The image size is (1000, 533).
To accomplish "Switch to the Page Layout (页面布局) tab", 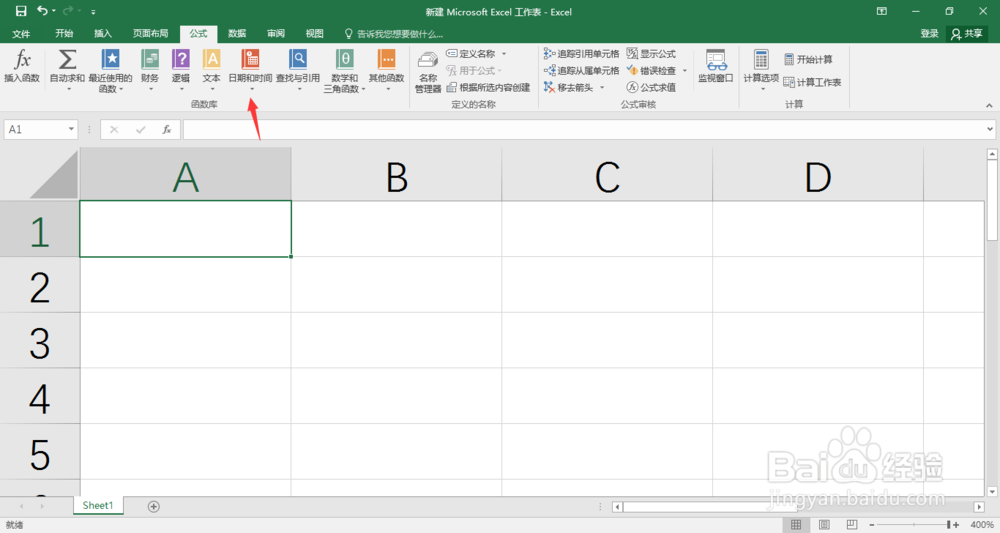I will [151, 34].
